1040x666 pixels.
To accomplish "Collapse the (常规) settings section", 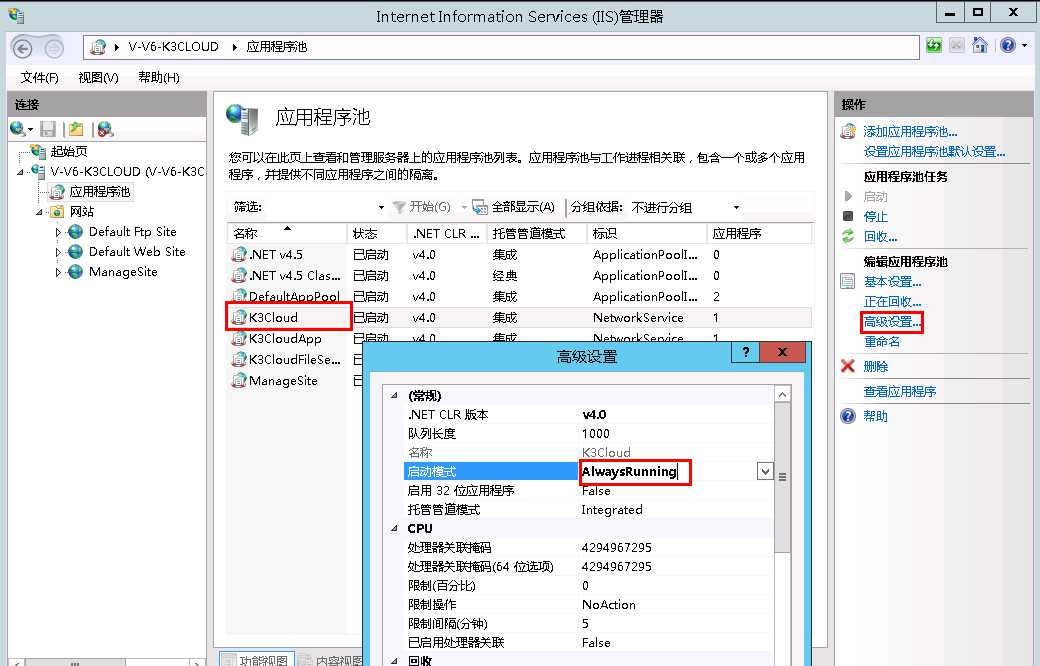I will pyautogui.click(x=394, y=395).
